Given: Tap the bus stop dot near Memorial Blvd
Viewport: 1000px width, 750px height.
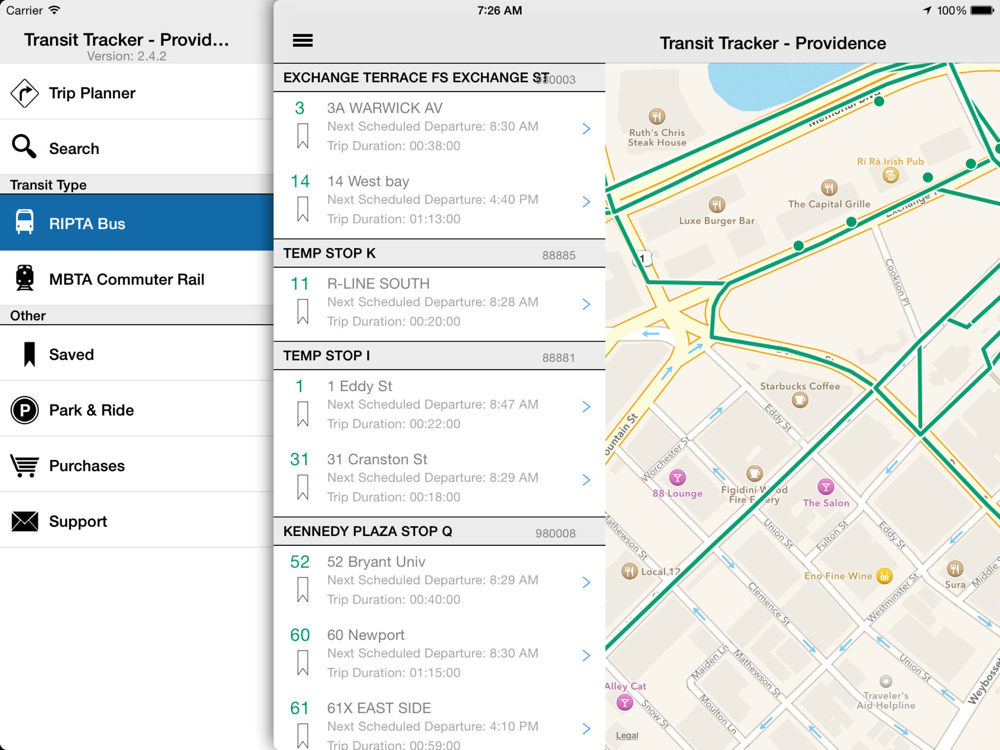Looking at the screenshot, I should pyautogui.click(x=879, y=101).
